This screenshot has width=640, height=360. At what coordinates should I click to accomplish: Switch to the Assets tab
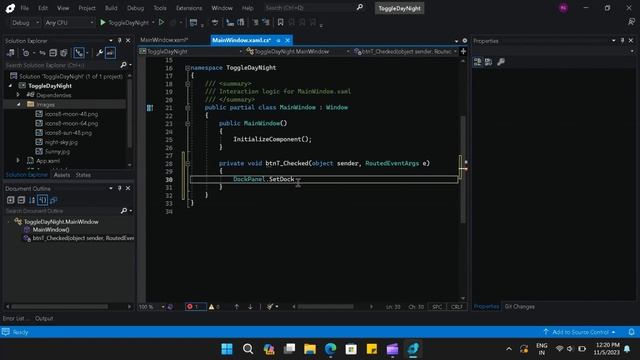[62, 175]
